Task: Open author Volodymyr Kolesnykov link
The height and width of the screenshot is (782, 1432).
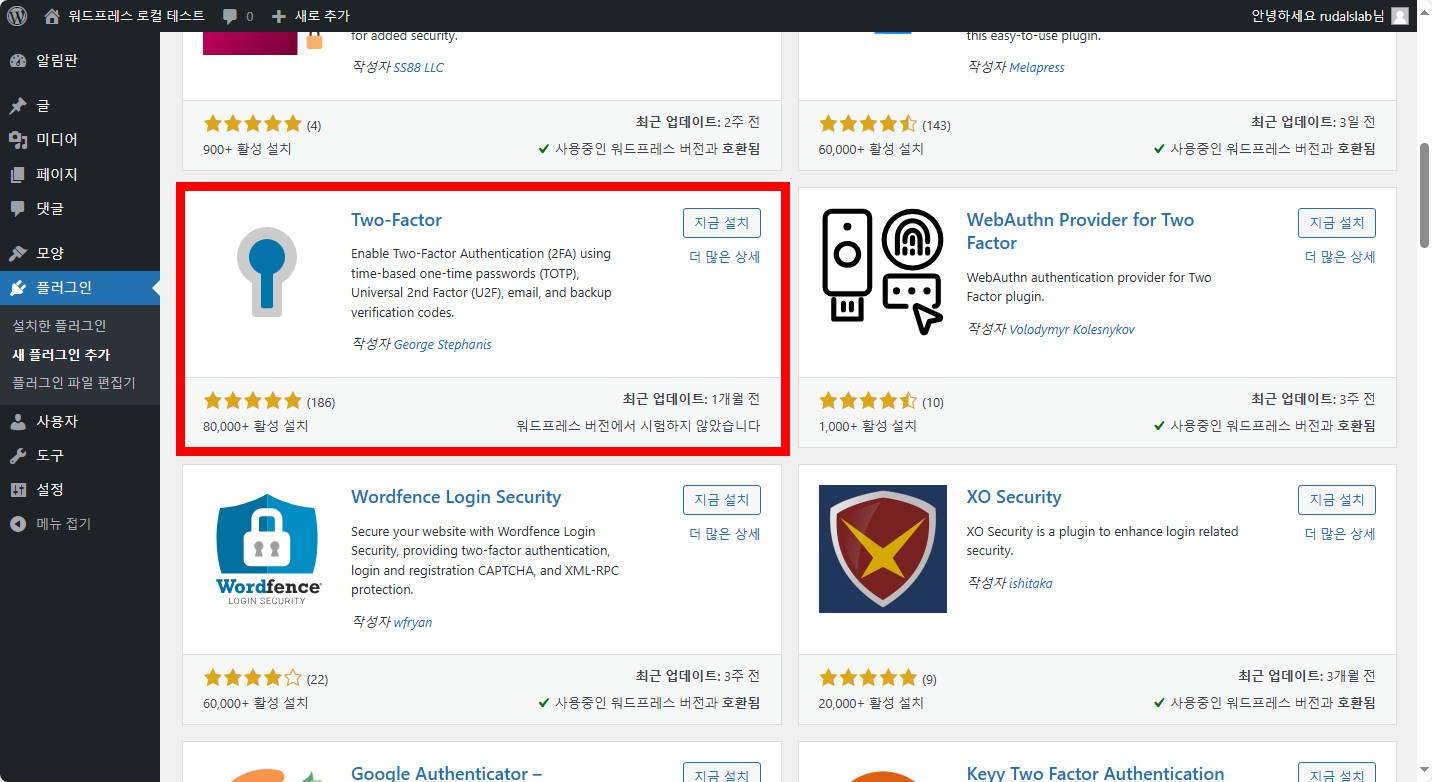Action: [x=1072, y=329]
